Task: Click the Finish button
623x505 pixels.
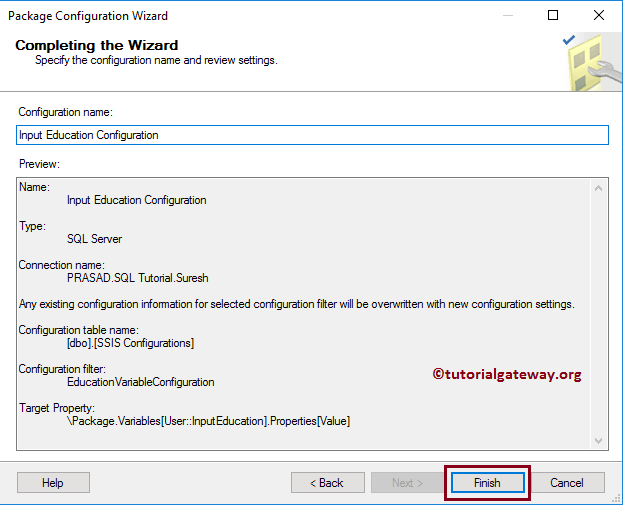Action: [487, 483]
